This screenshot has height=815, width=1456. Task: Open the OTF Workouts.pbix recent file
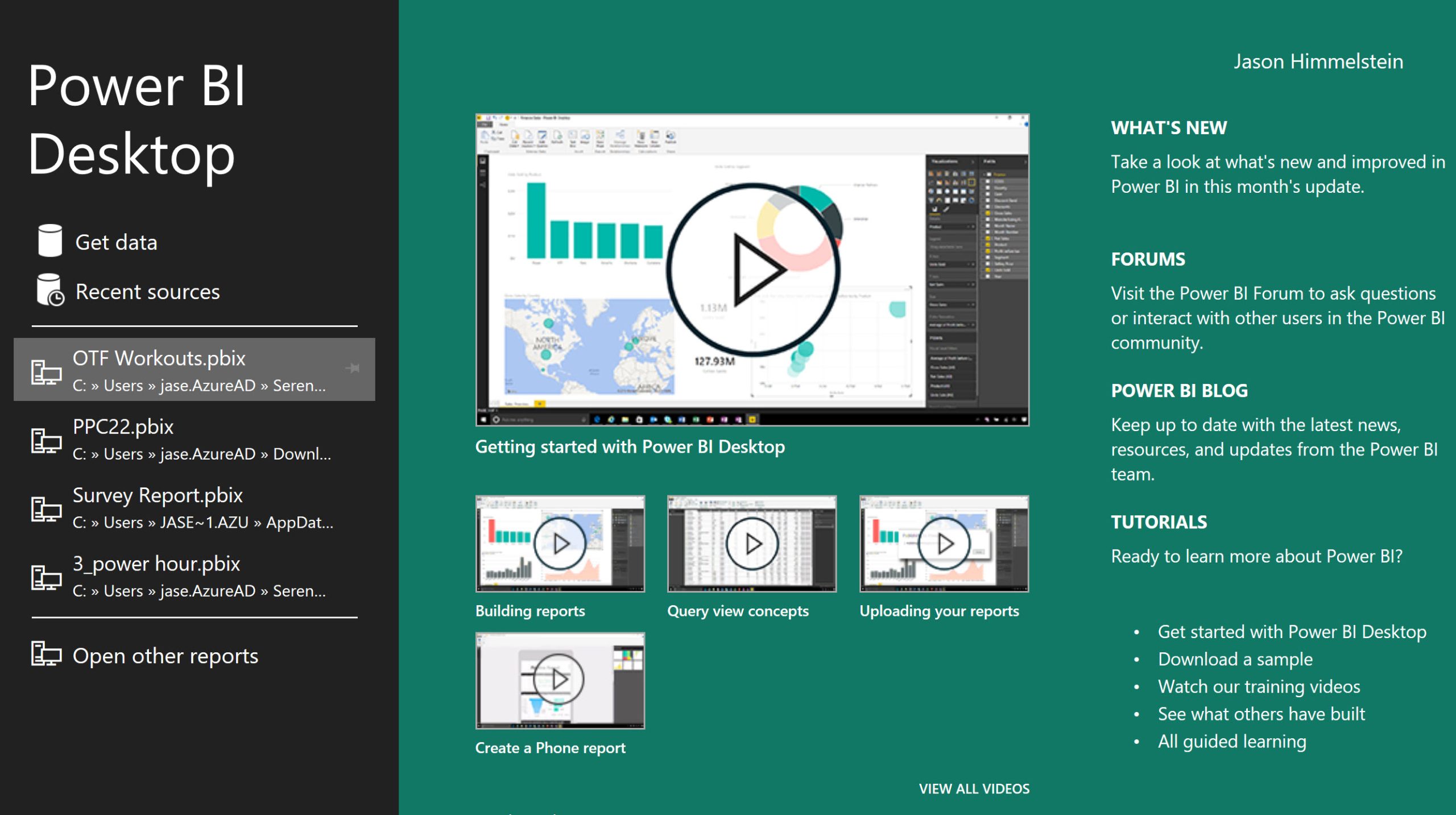click(x=195, y=370)
